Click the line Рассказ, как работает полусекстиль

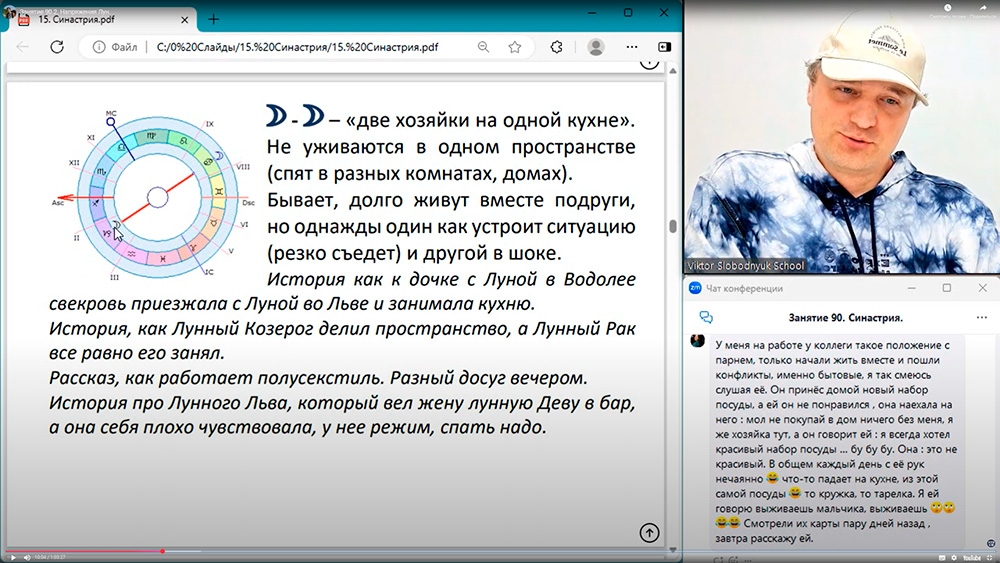pos(318,378)
